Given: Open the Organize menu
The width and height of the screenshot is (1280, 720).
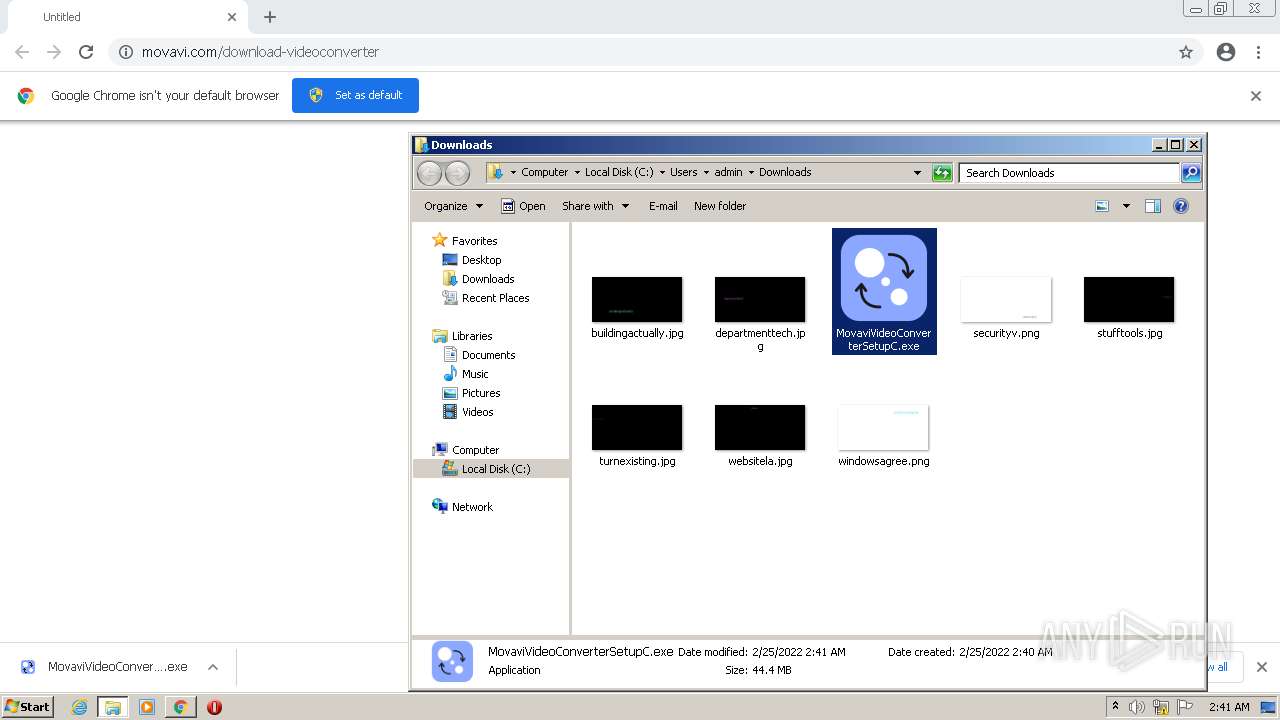Looking at the screenshot, I should coord(453,206).
